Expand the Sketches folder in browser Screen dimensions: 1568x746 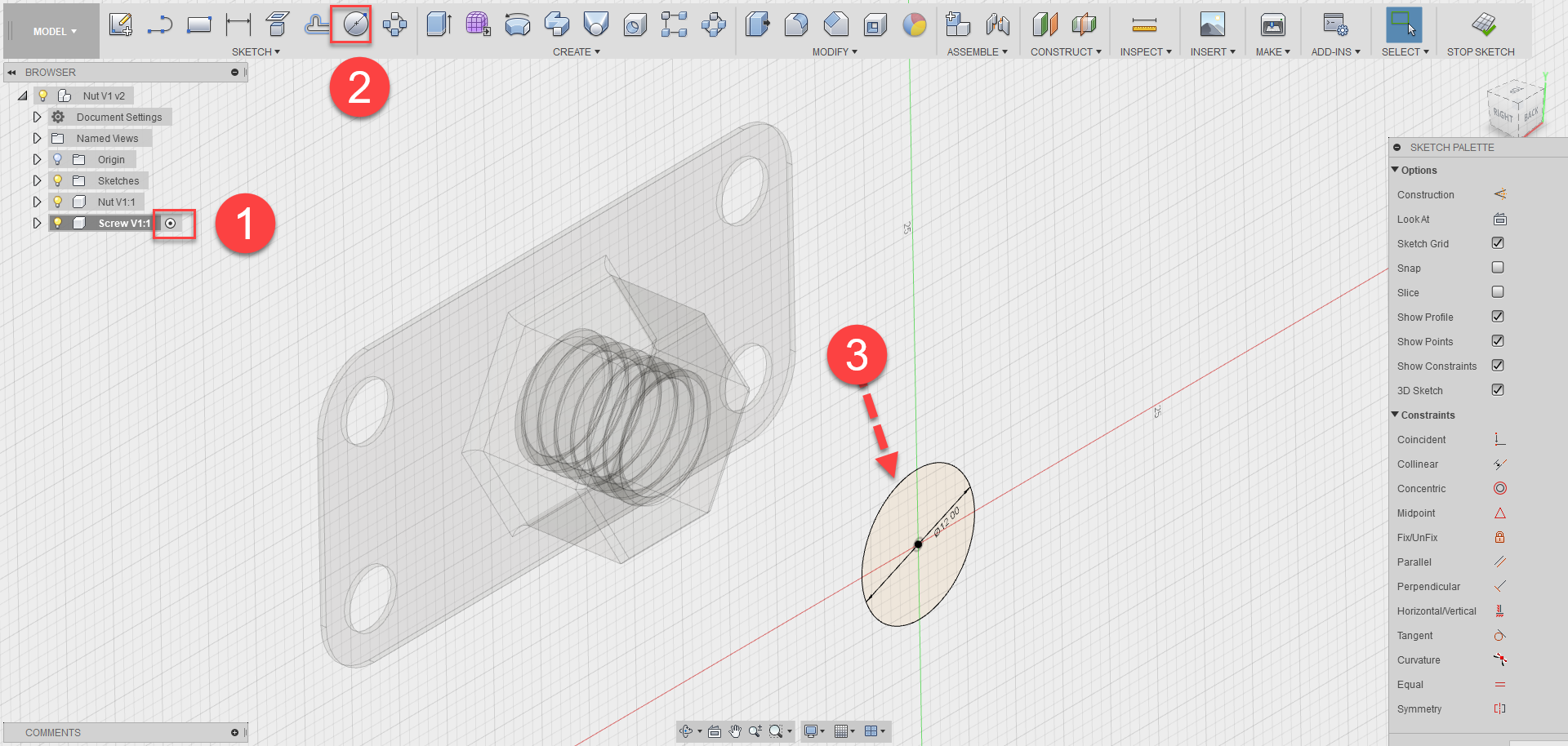click(37, 180)
